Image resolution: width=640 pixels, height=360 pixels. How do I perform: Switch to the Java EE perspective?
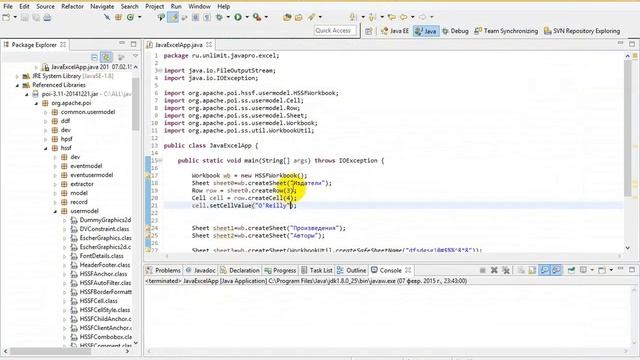click(x=395, y=31)
